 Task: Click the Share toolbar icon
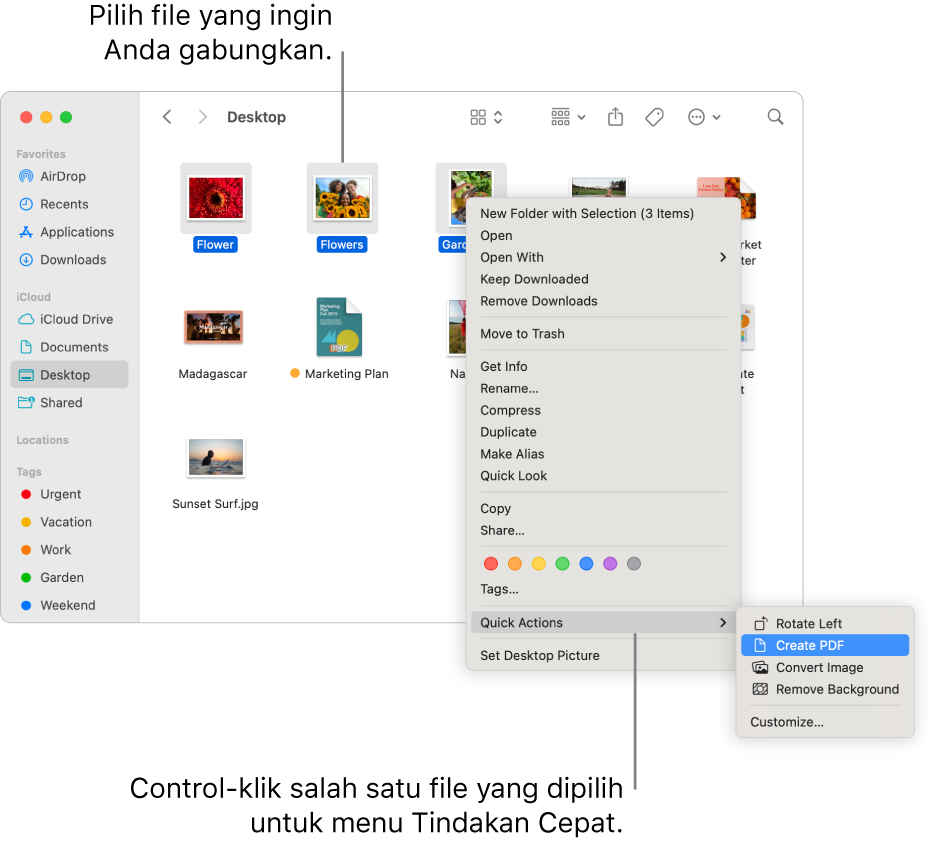coord(616,116)
